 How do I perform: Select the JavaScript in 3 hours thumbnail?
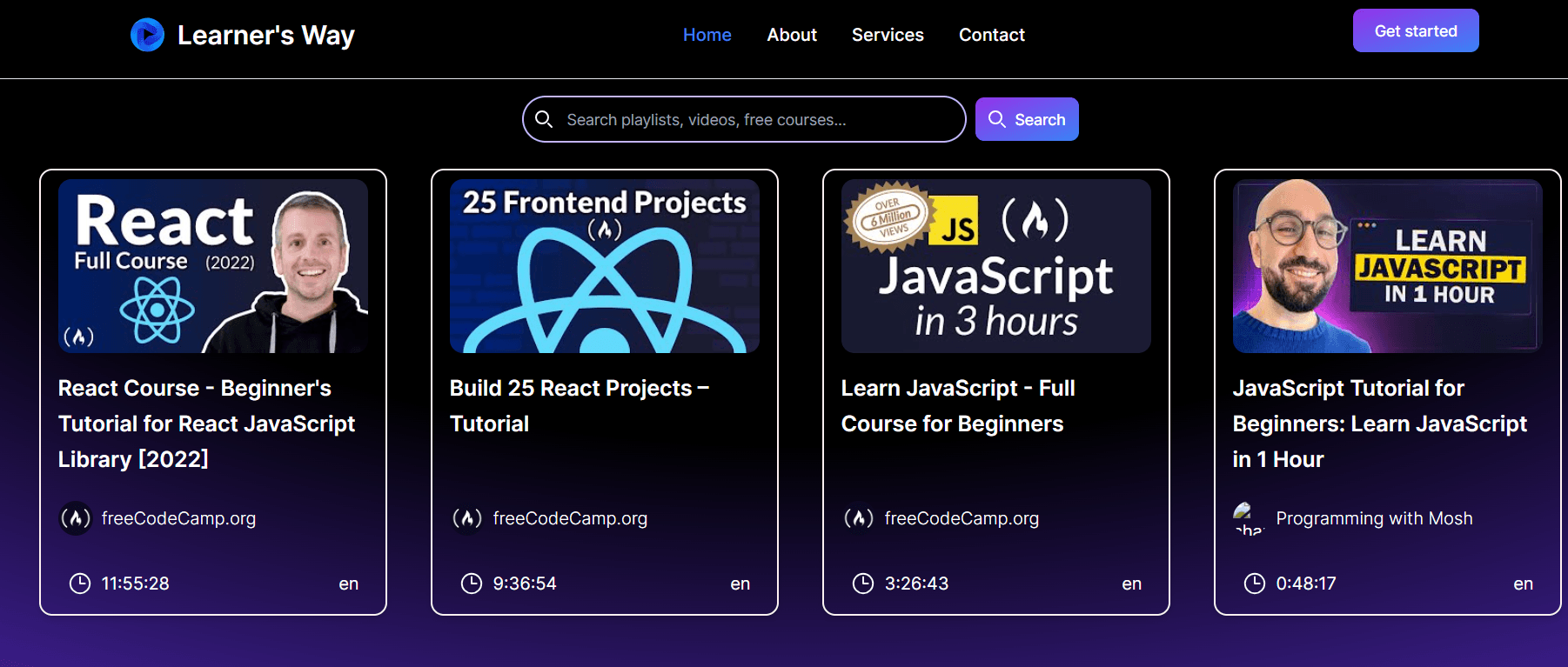pyautogui.click(x=996, y=266)
